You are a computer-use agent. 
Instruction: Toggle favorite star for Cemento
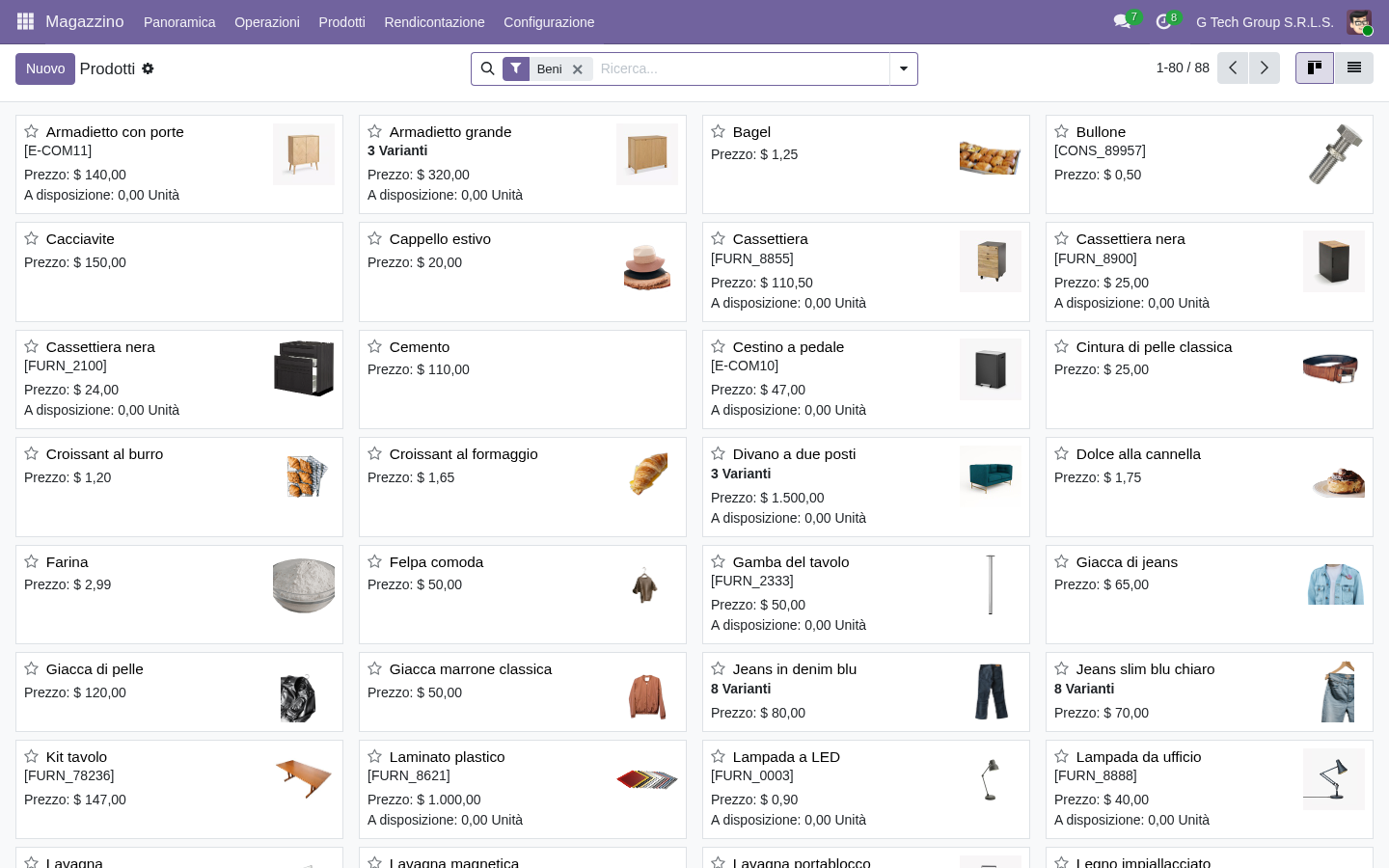374,346
